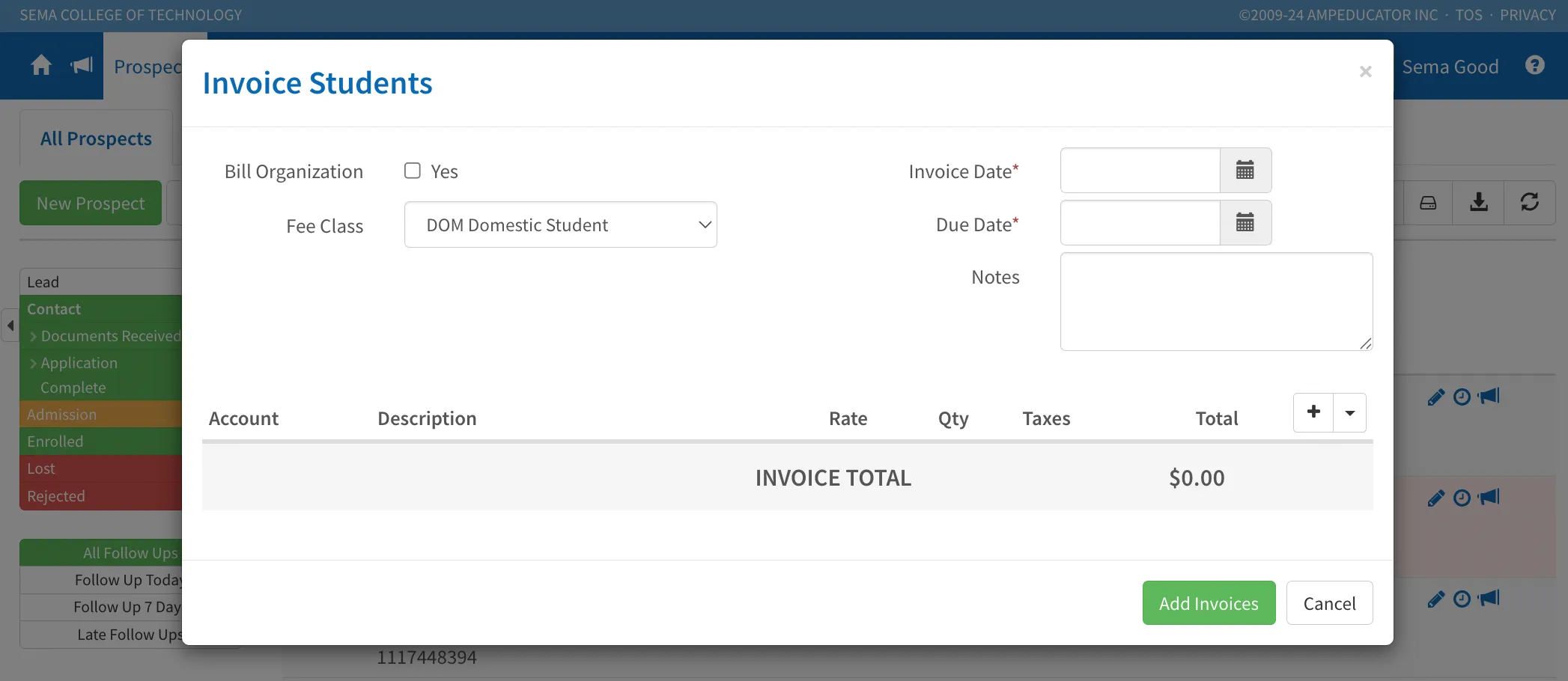
Task: Click the New Prospect button
Action: pos(91,204)
